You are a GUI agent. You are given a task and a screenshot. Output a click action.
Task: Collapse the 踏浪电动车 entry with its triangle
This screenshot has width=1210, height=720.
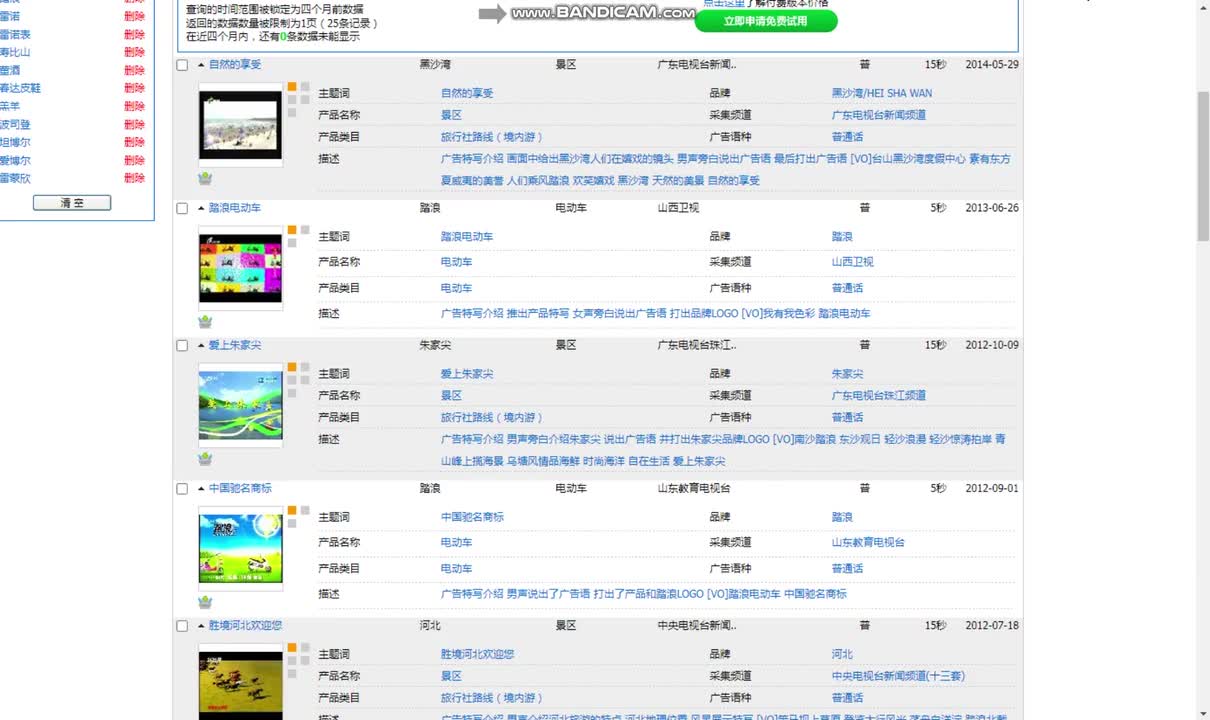[201, 208]
